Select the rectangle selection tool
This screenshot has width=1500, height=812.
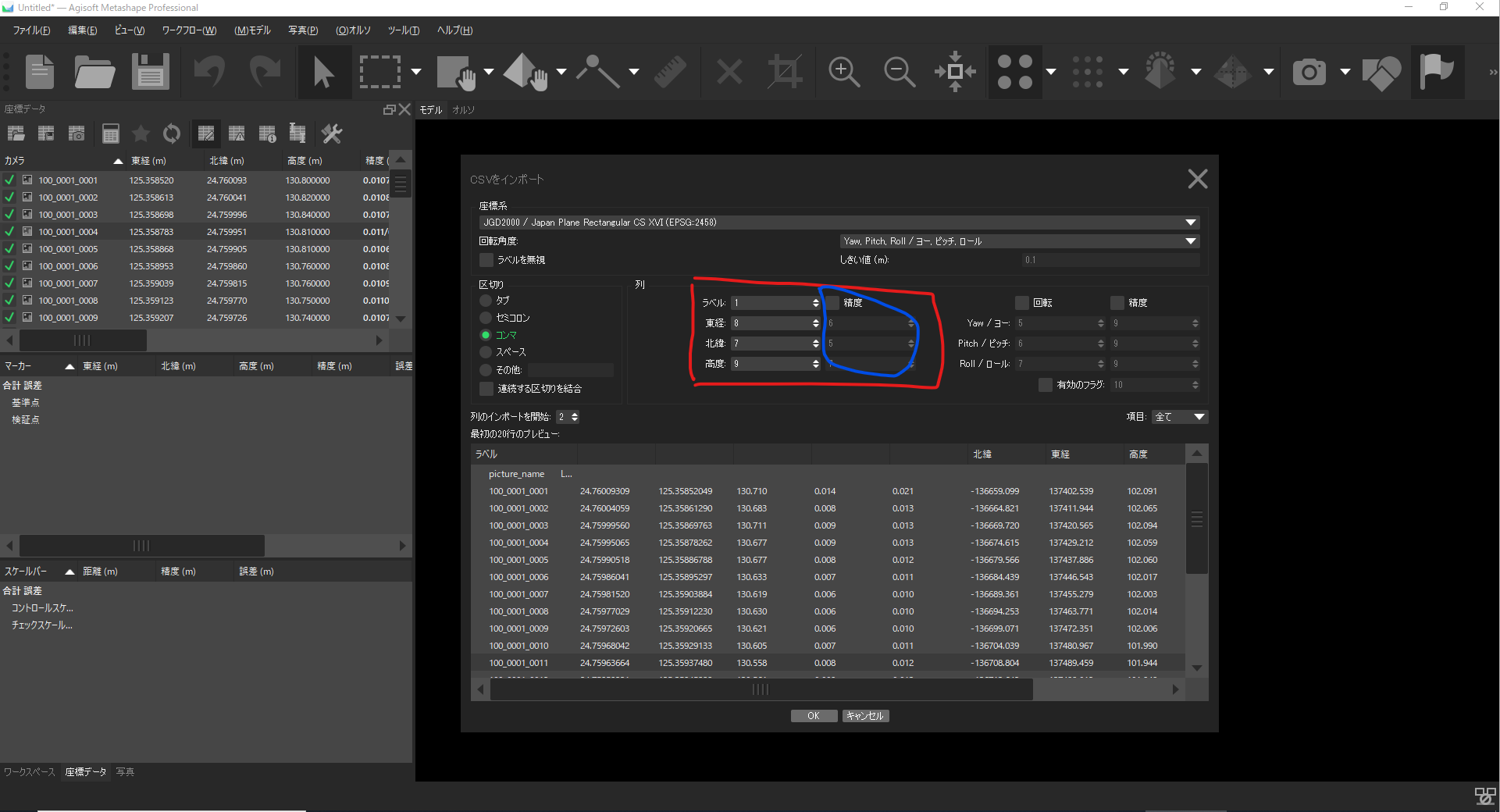tap(379, 72)
